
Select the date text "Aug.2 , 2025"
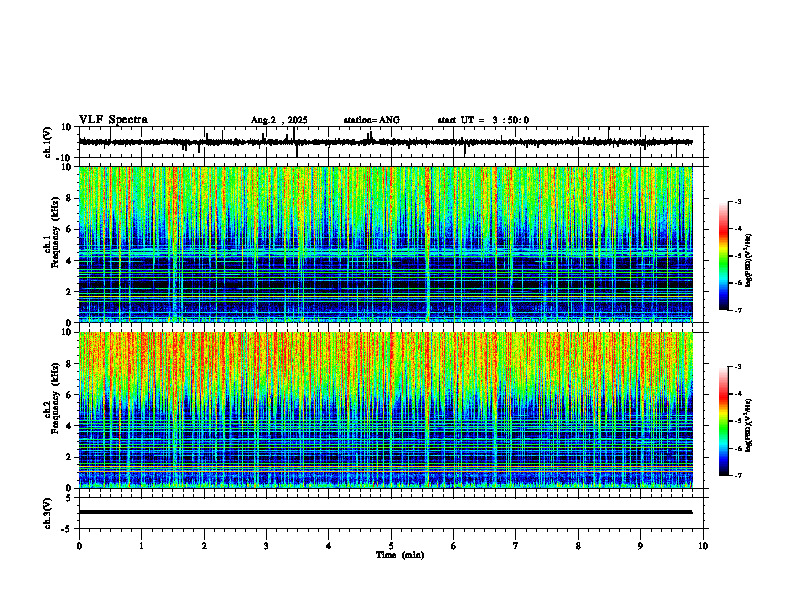click(x=279, y=120)
